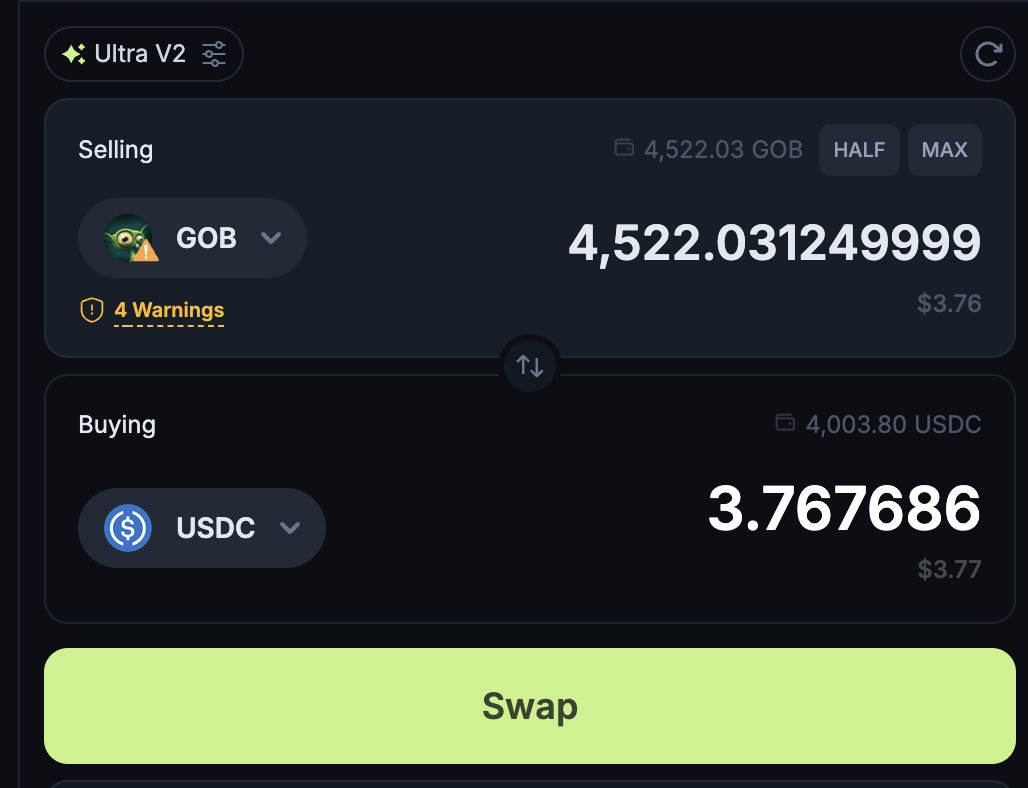Click the refresh quote icon
The image size is (1028, 788).
(x=988, y=54)
